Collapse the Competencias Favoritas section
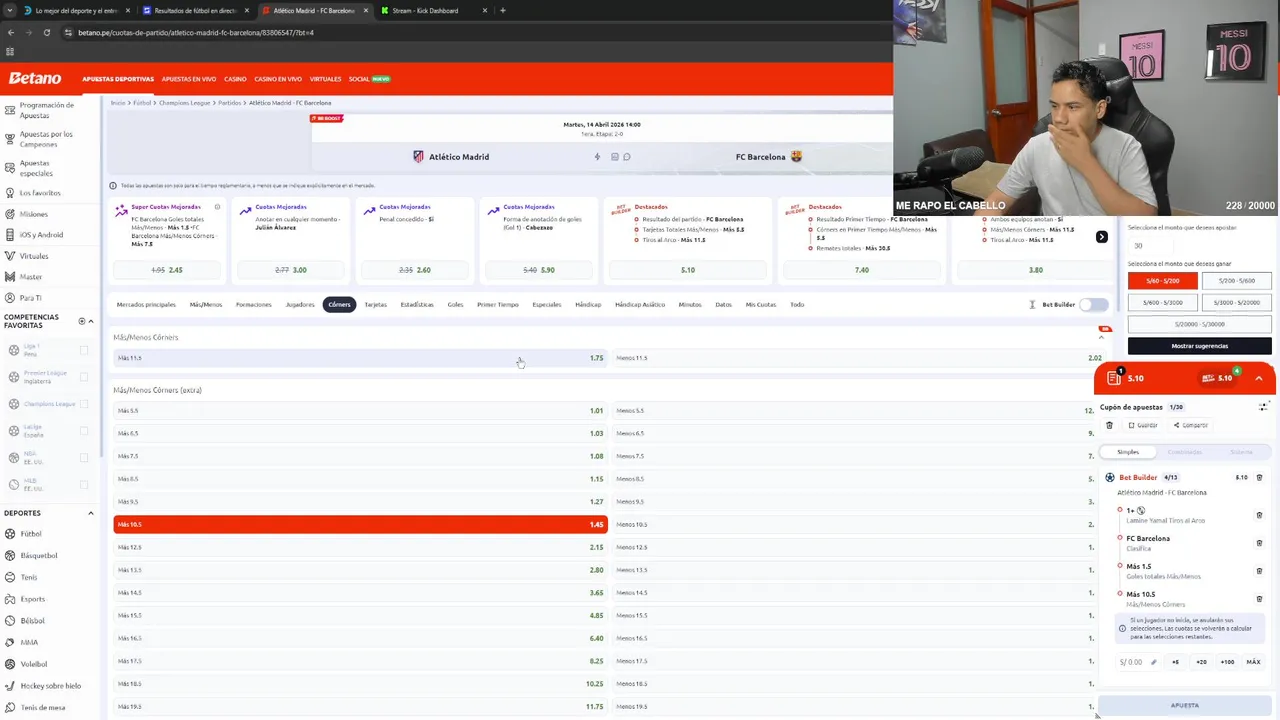Viewport: 1280px width, 720px height. (91, 321)
